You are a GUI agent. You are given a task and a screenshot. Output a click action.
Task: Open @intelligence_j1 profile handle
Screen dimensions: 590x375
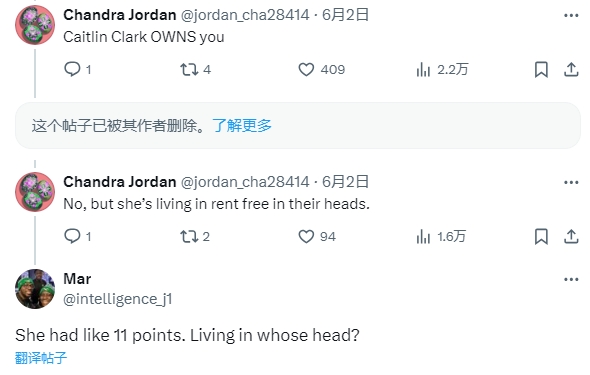point(118,299)
